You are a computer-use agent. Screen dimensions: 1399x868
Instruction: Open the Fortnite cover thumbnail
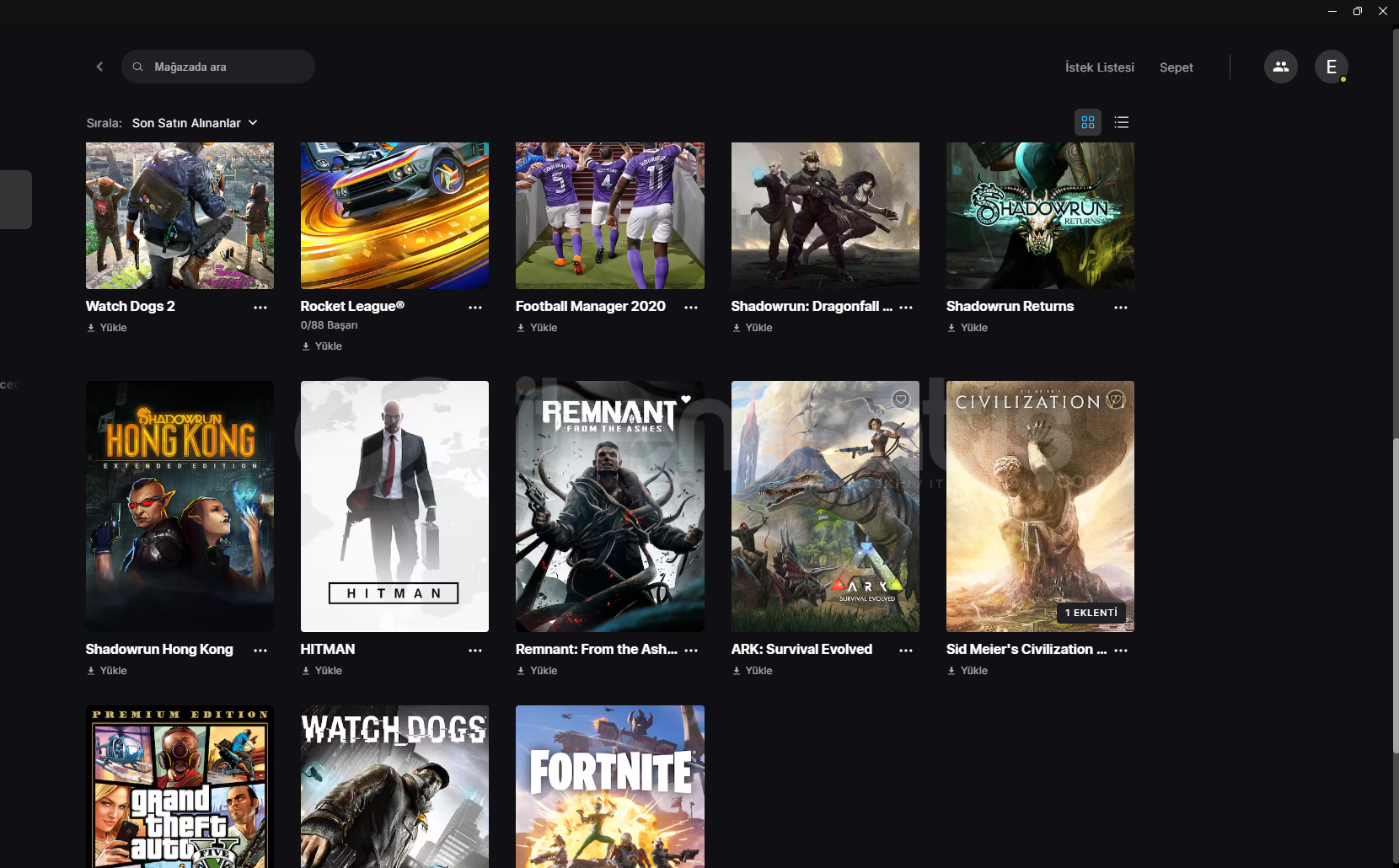[610, 786]
